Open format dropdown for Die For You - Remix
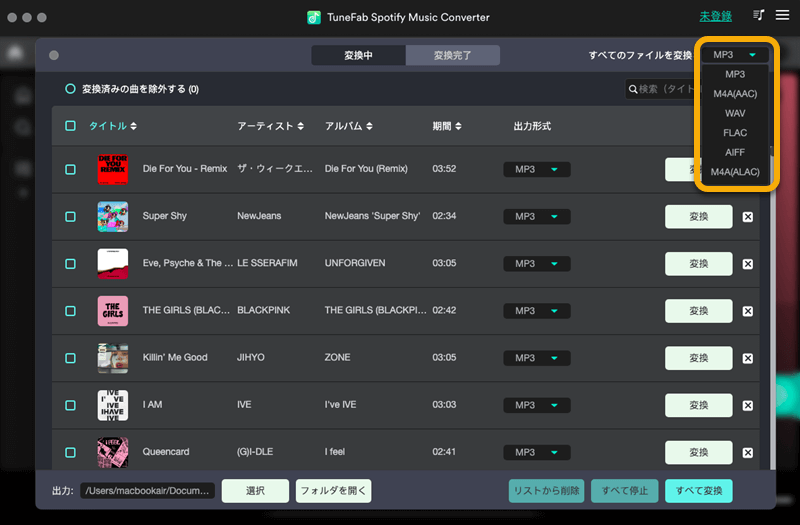This screenshot has height=525, width=800. pos(537,169)
